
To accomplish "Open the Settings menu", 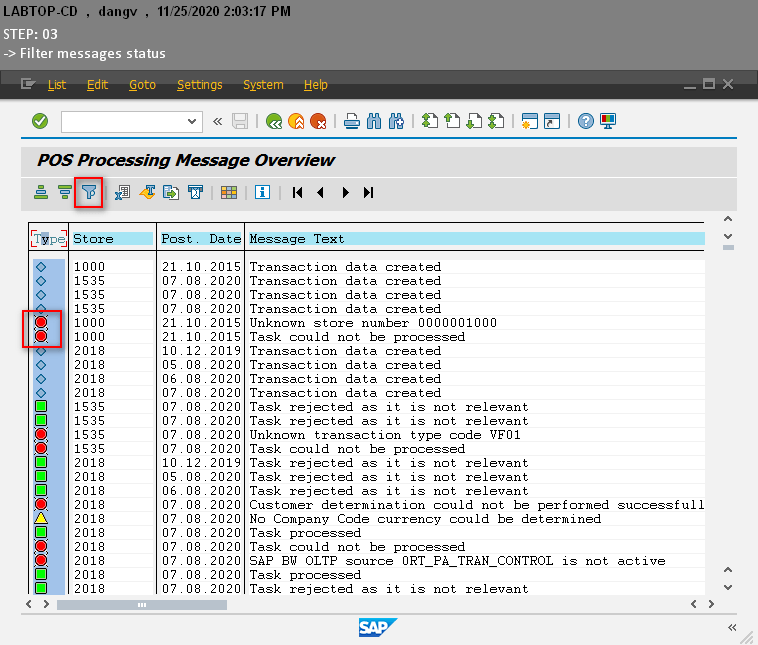I will point(199,85).
